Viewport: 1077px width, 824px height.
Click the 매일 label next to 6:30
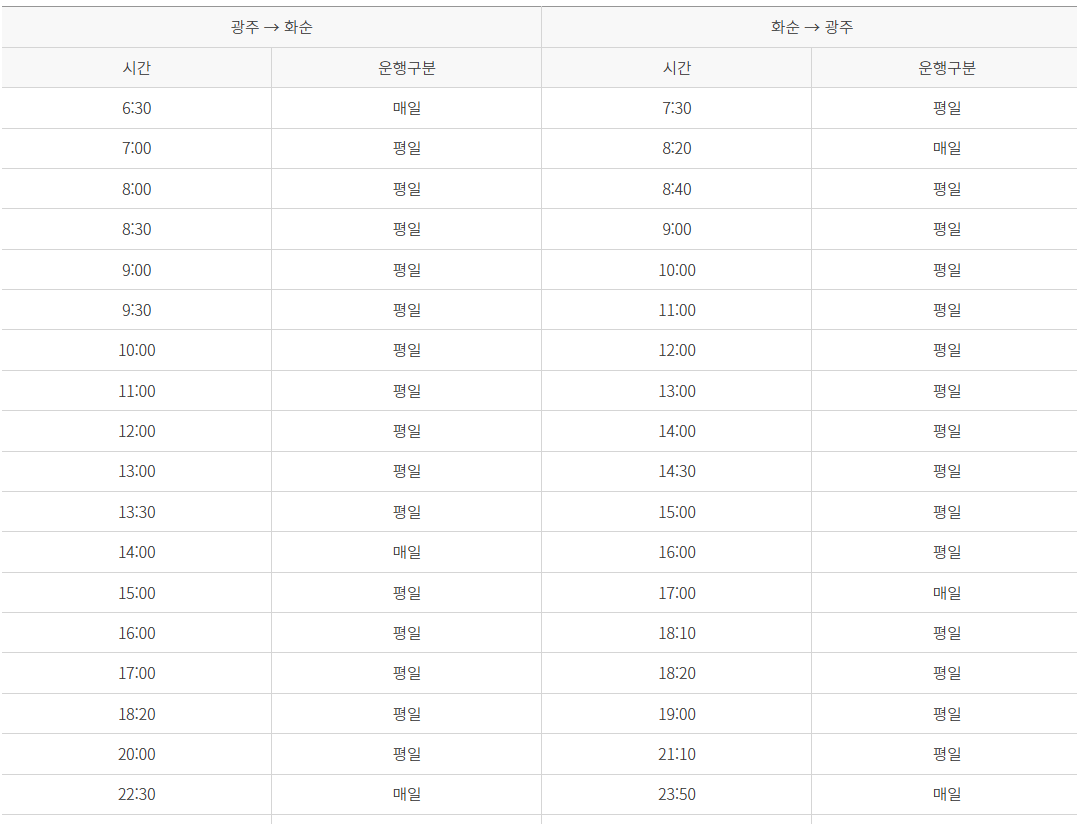pyautogui.click(x=405, y=107)
